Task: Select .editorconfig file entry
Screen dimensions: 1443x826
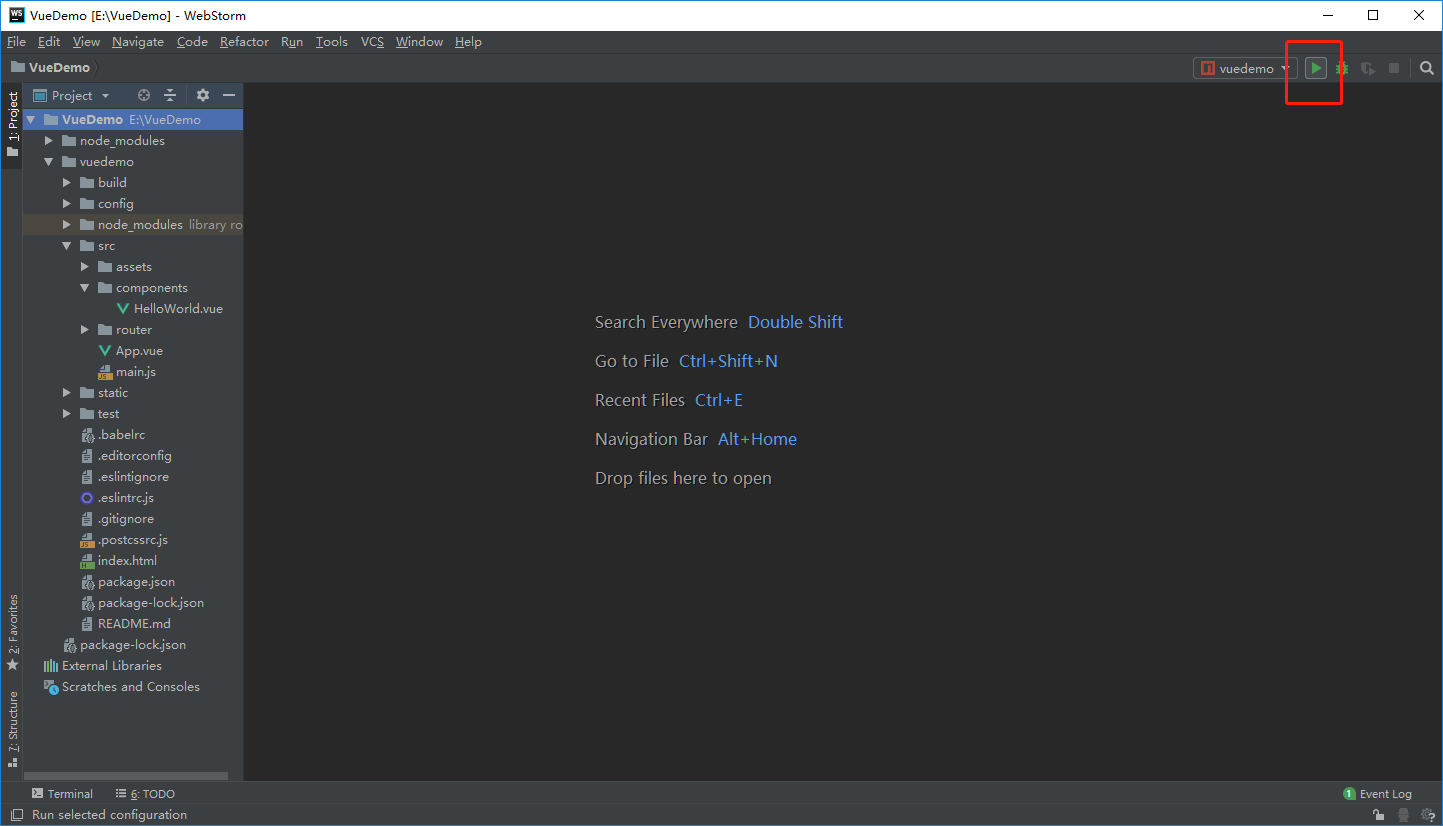Action: (x=126, y=455)
